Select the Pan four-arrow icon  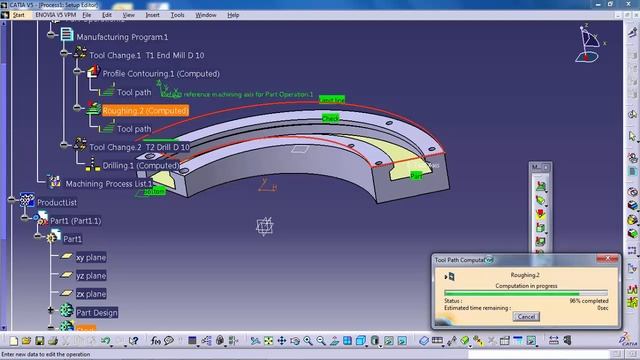(282, 340)
